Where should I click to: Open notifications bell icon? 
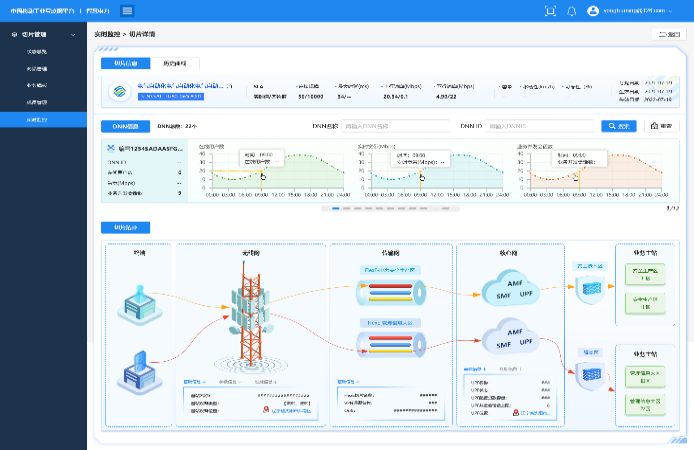click(572, 11)
